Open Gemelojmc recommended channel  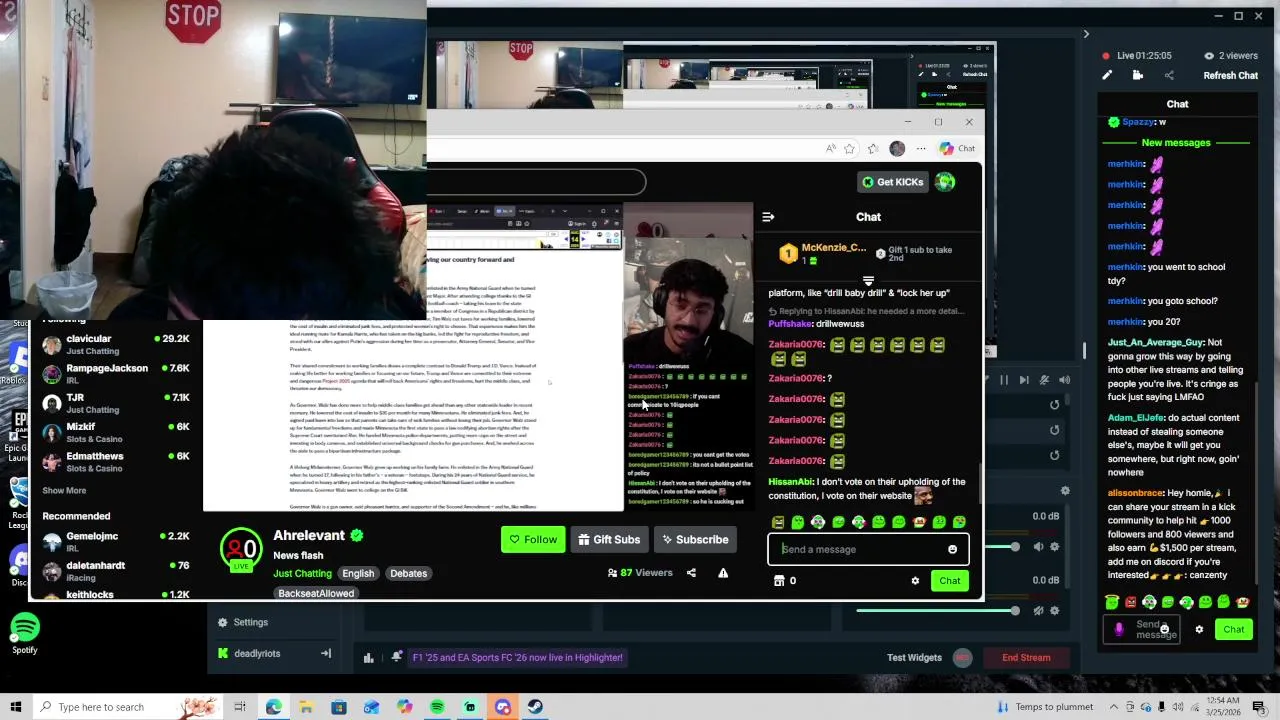[116, 541]
